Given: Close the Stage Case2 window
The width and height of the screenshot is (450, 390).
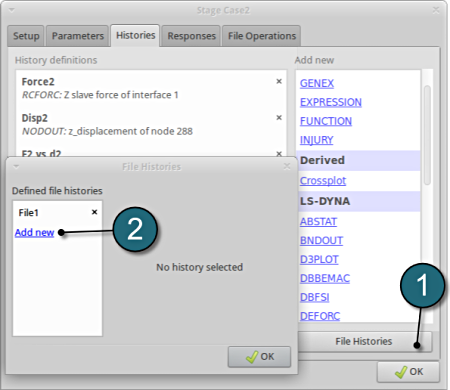Looking at the screenshot, I should (x=436, y=10).
